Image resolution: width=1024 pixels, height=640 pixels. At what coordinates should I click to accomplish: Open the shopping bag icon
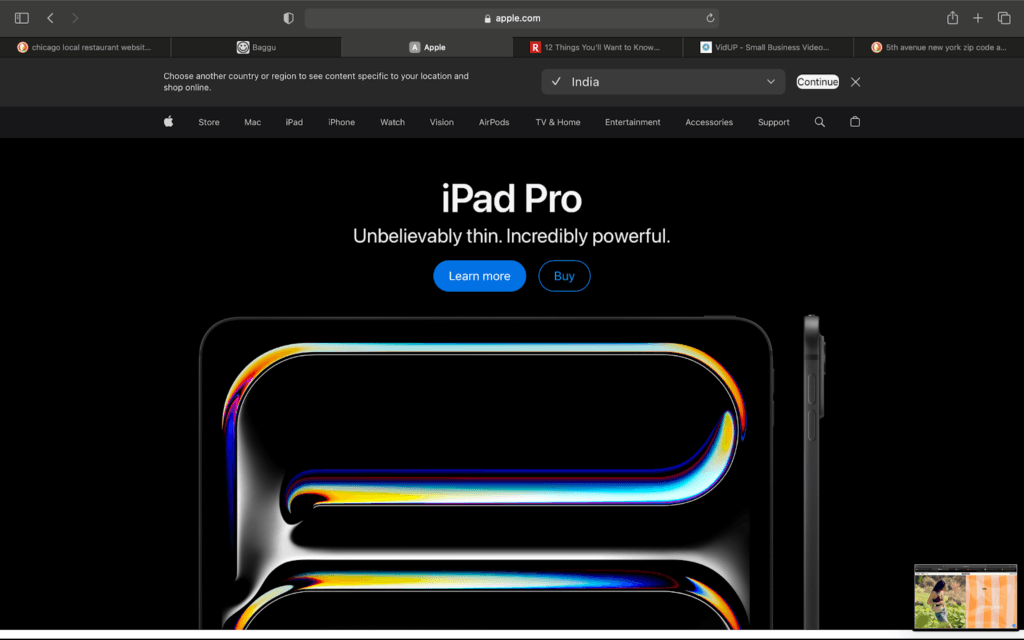[x=855, y=121]
